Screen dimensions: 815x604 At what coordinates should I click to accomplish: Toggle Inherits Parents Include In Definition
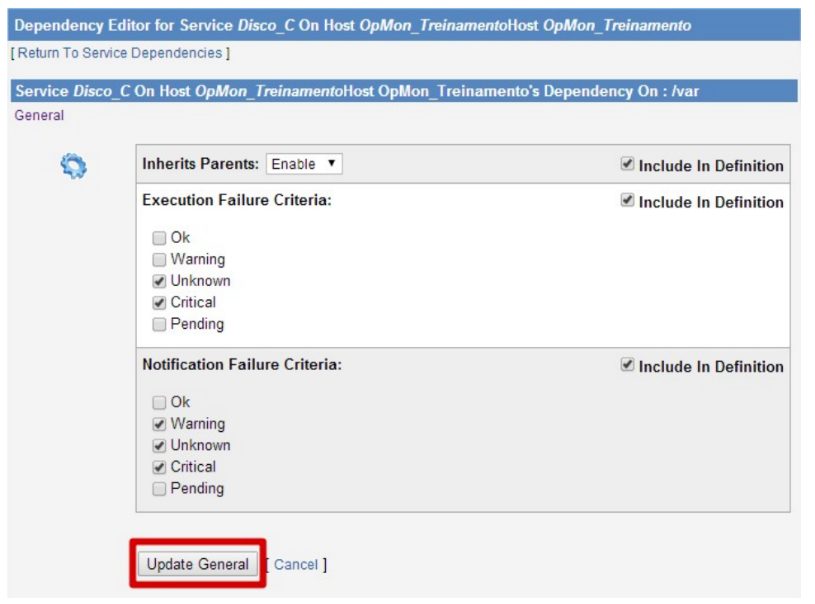[627, 165]
